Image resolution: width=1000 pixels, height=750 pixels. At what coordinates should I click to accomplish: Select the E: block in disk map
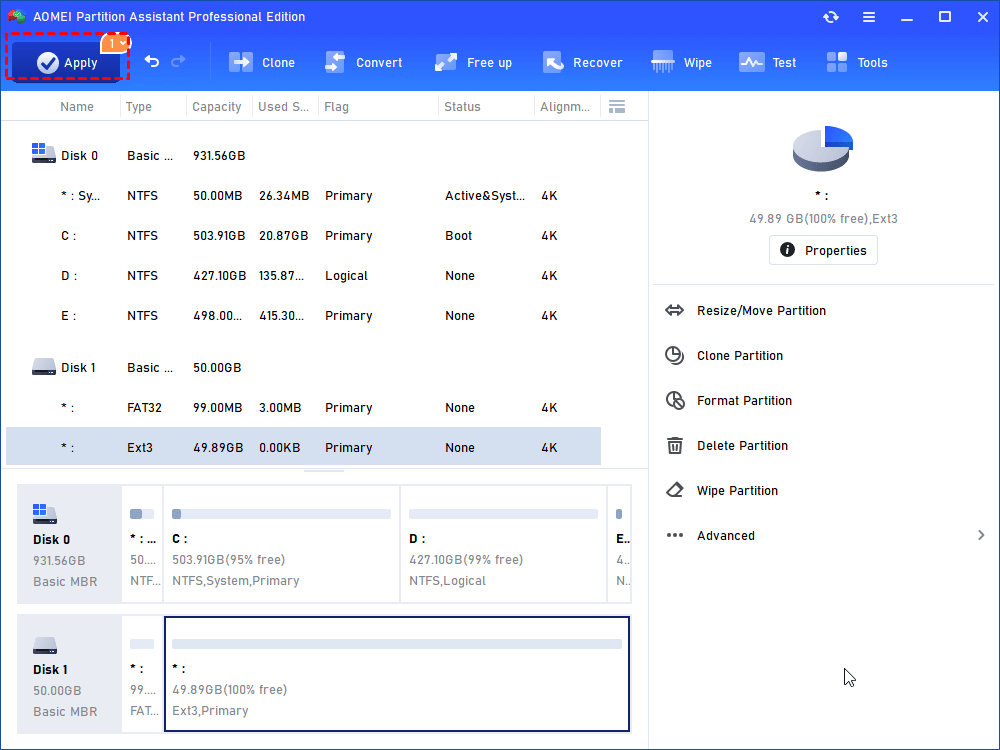click(619, 543)
